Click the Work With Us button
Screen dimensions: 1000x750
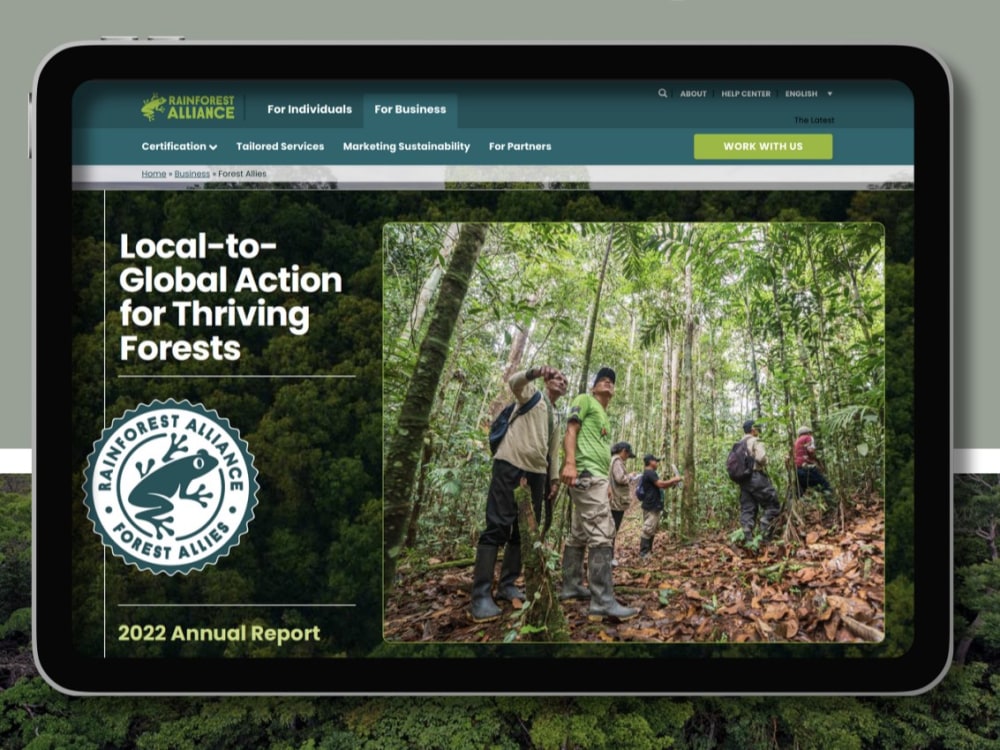(x=763, y=146)
